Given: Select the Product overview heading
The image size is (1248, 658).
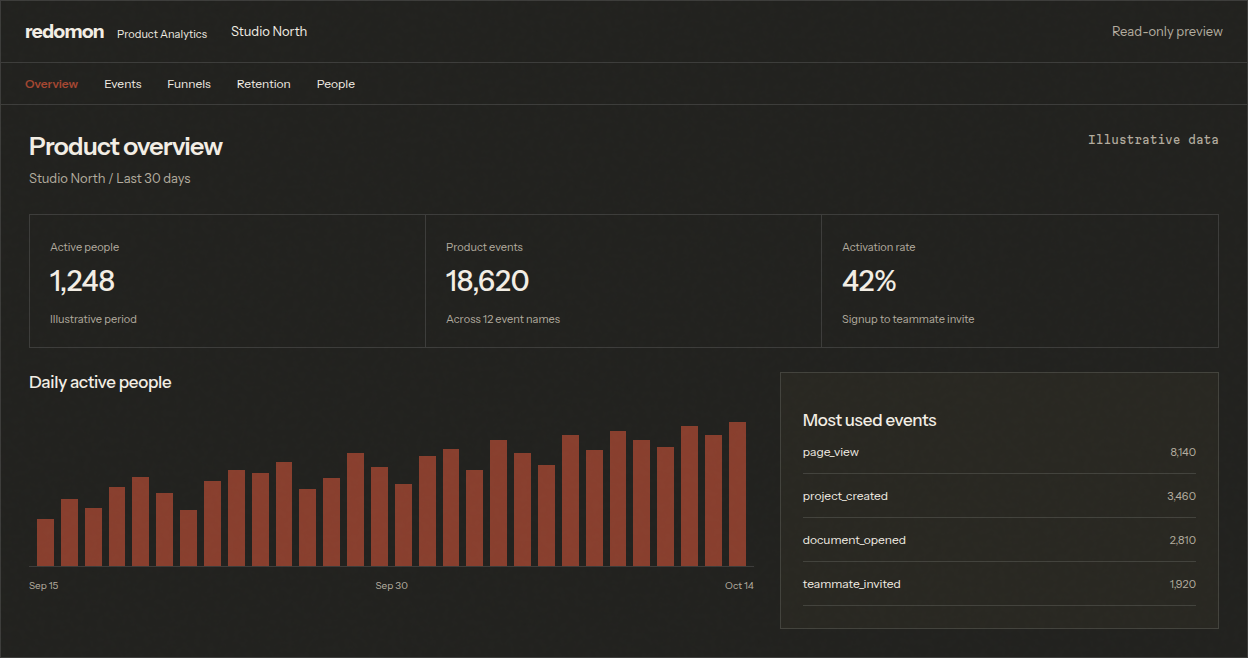Looking at the screenshot, I should point(126,147).
